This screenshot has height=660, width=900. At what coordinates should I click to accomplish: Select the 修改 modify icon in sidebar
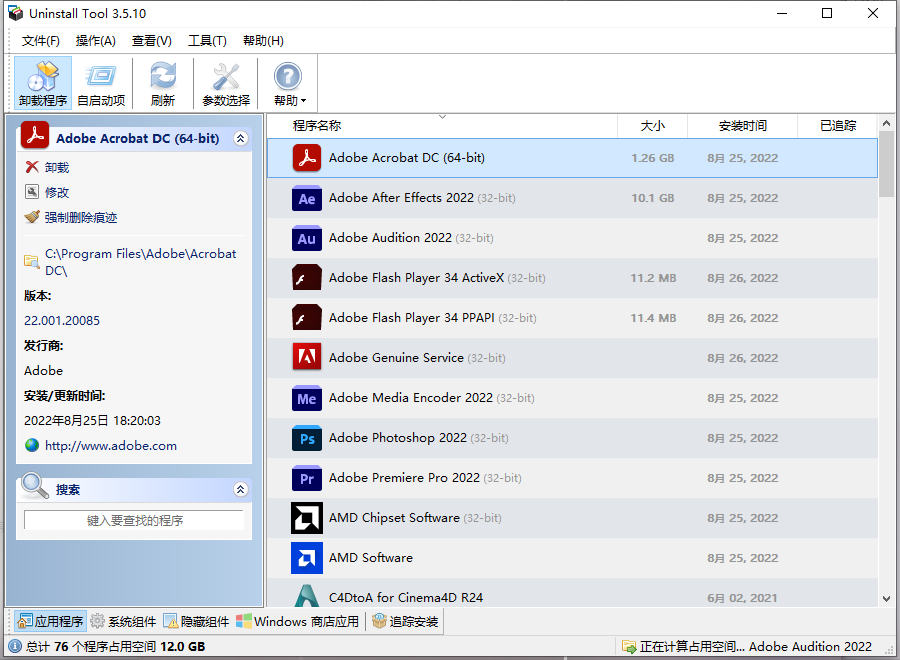pos(32,192)
